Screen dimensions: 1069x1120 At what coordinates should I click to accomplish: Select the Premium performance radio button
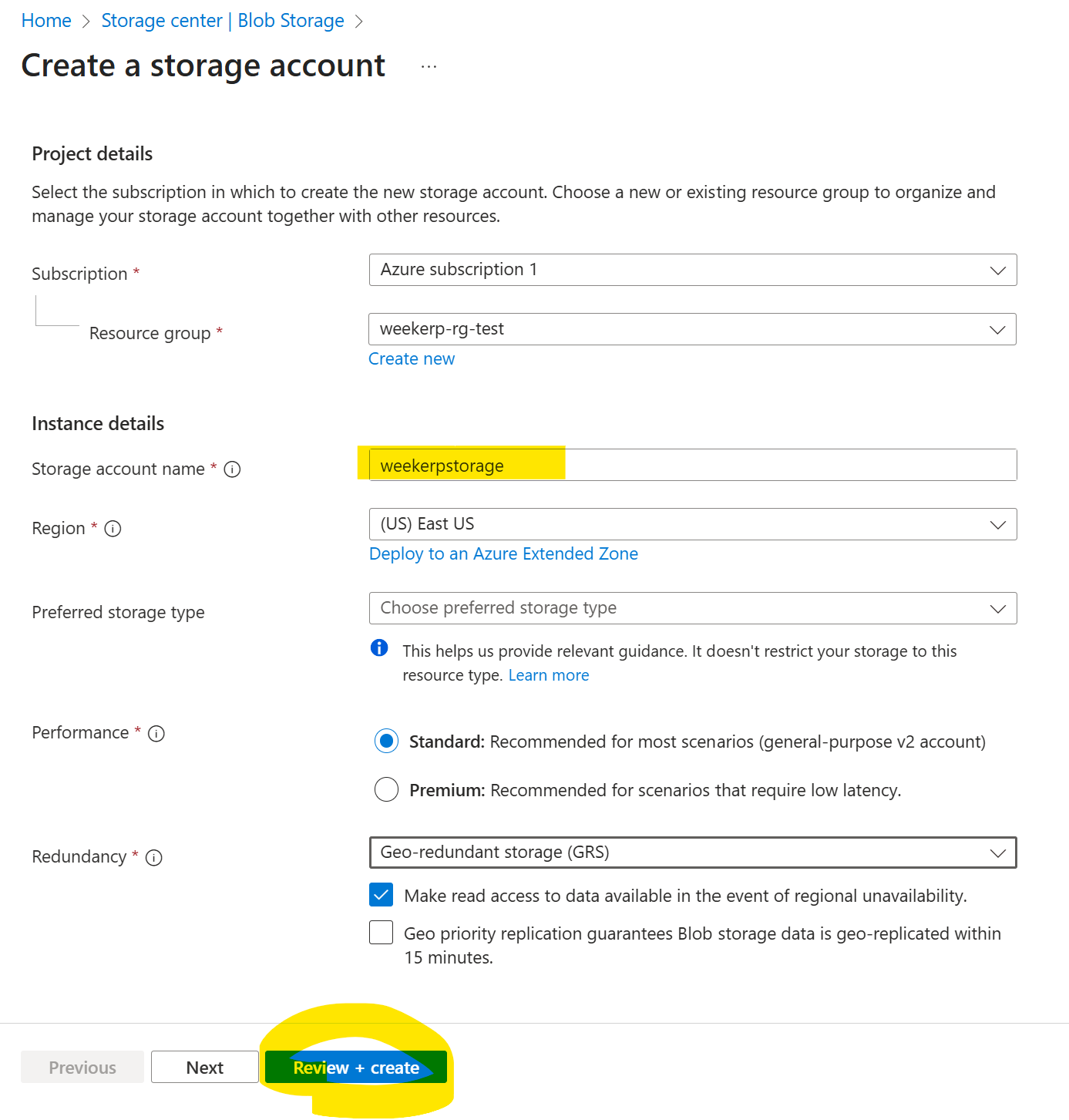point(386,790)
